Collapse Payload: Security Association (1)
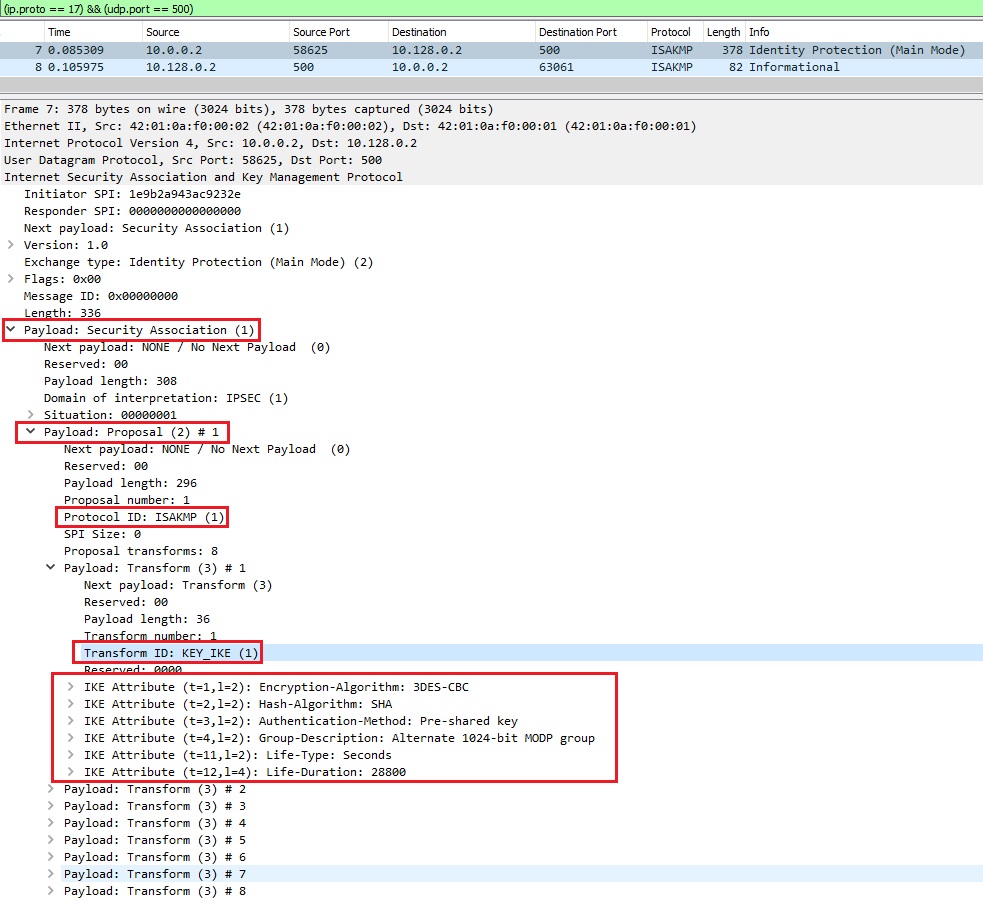 (x=11, y=330)
